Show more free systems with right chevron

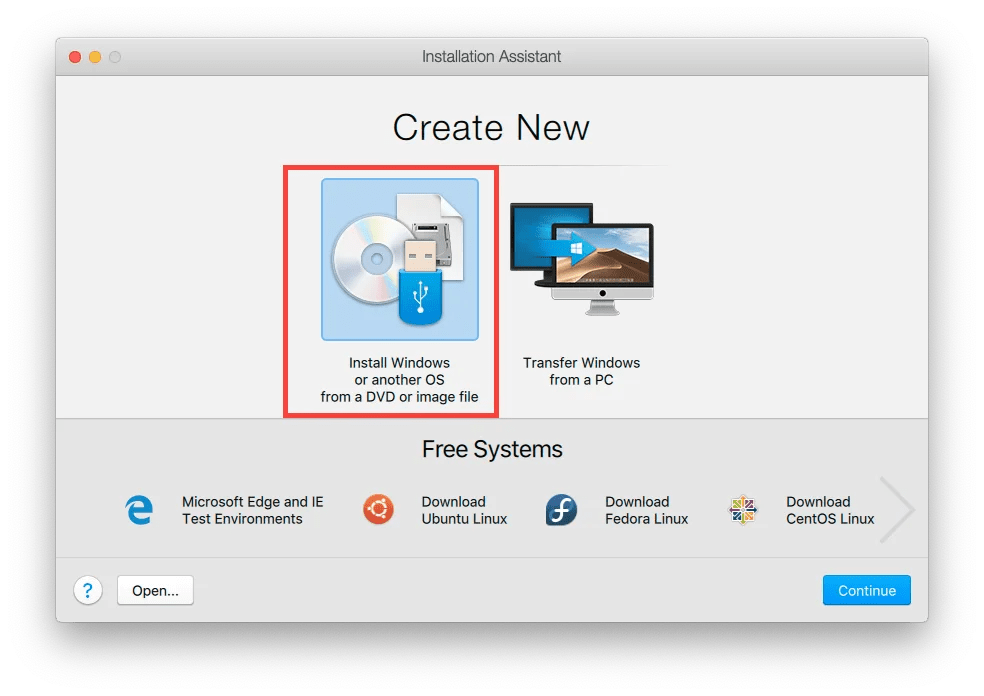pyautogui.click(x=897, y=510)
